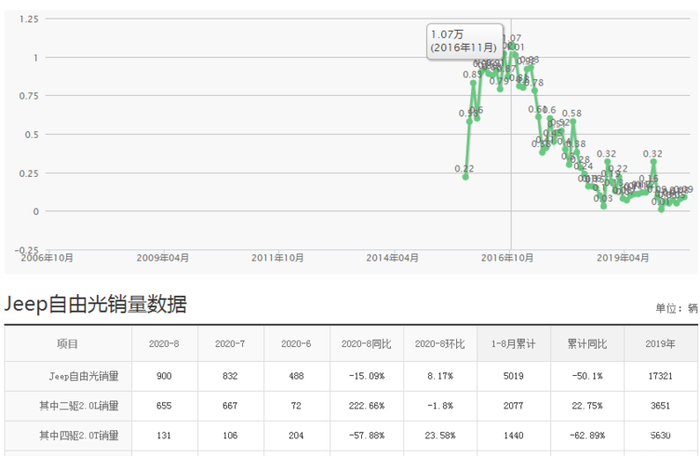Click the 0.22 first data point on chart
This screenshot has width=700, height=456.
466,177
